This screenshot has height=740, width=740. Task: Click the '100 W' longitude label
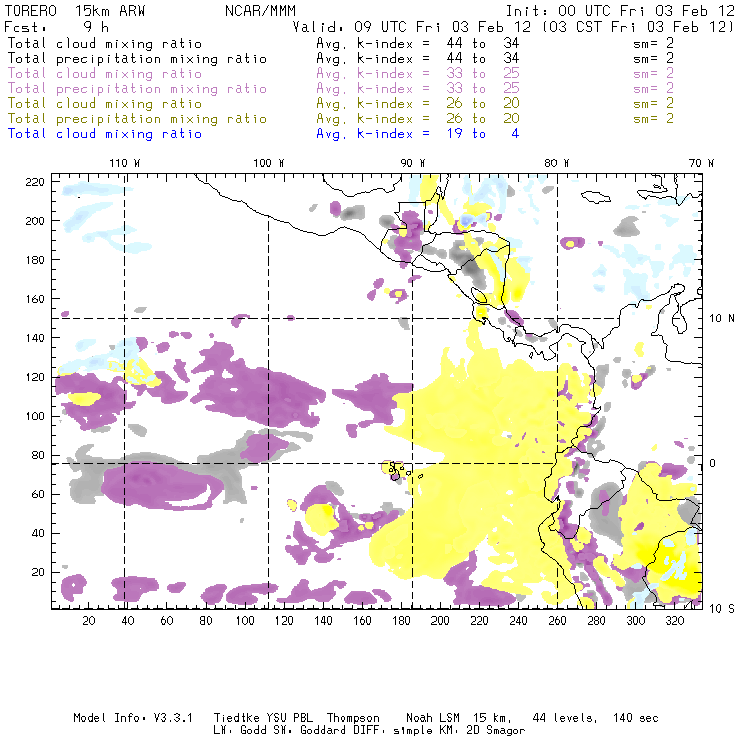click(x=269, y=163)
